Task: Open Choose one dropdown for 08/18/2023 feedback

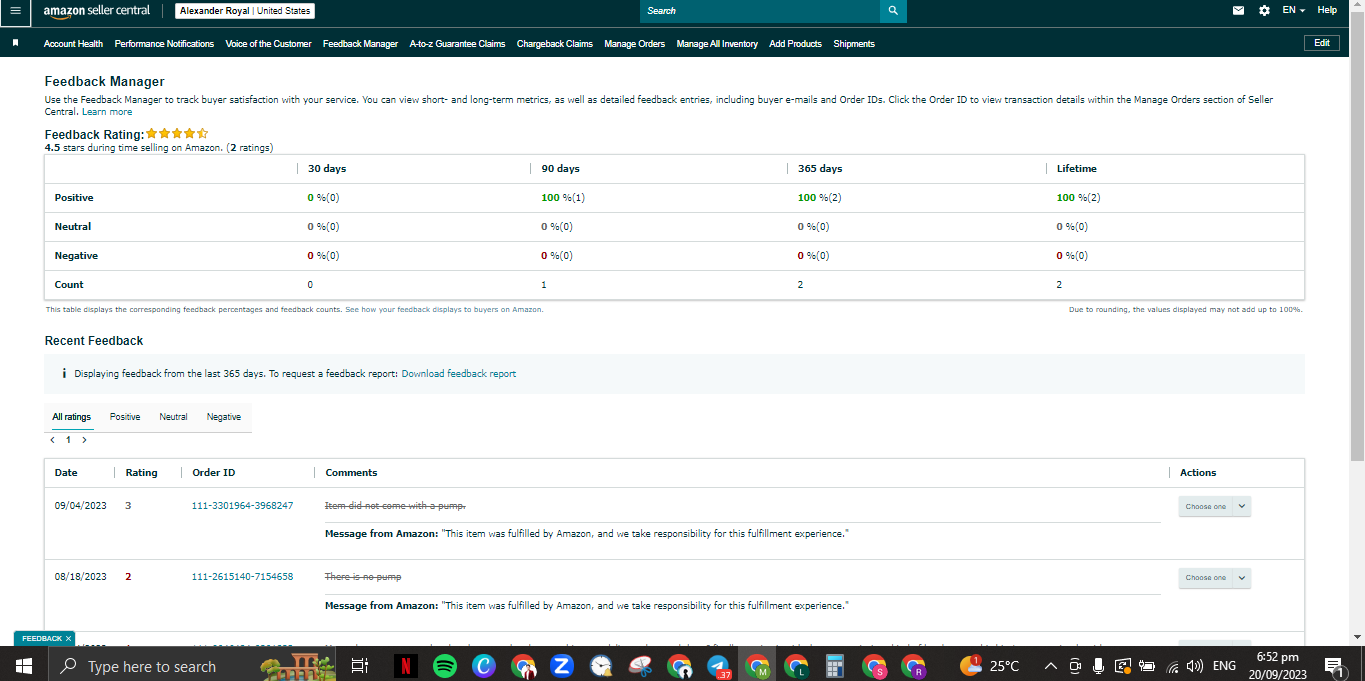Action: [1214, 578]
